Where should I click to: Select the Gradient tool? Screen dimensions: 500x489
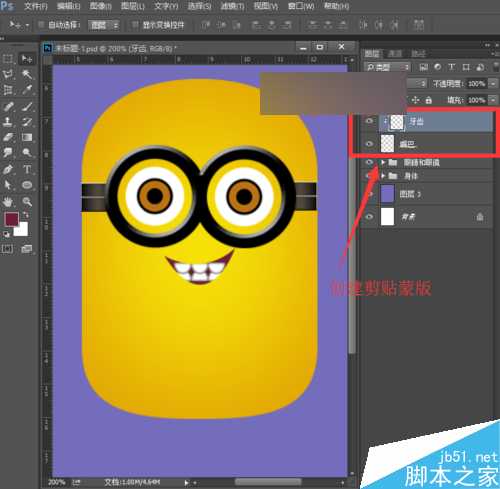pyautogui.click(x=27, y=137)
